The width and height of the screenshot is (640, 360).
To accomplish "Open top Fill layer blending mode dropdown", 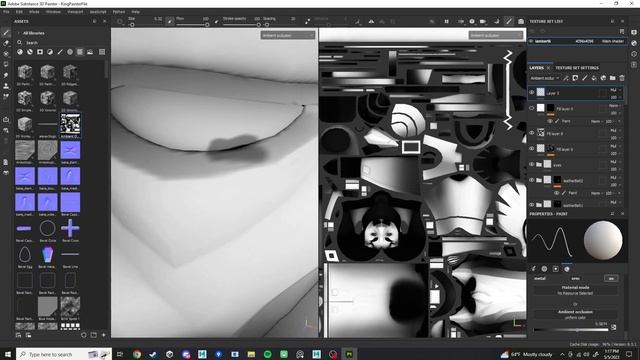I will click(x=615, y=106).
